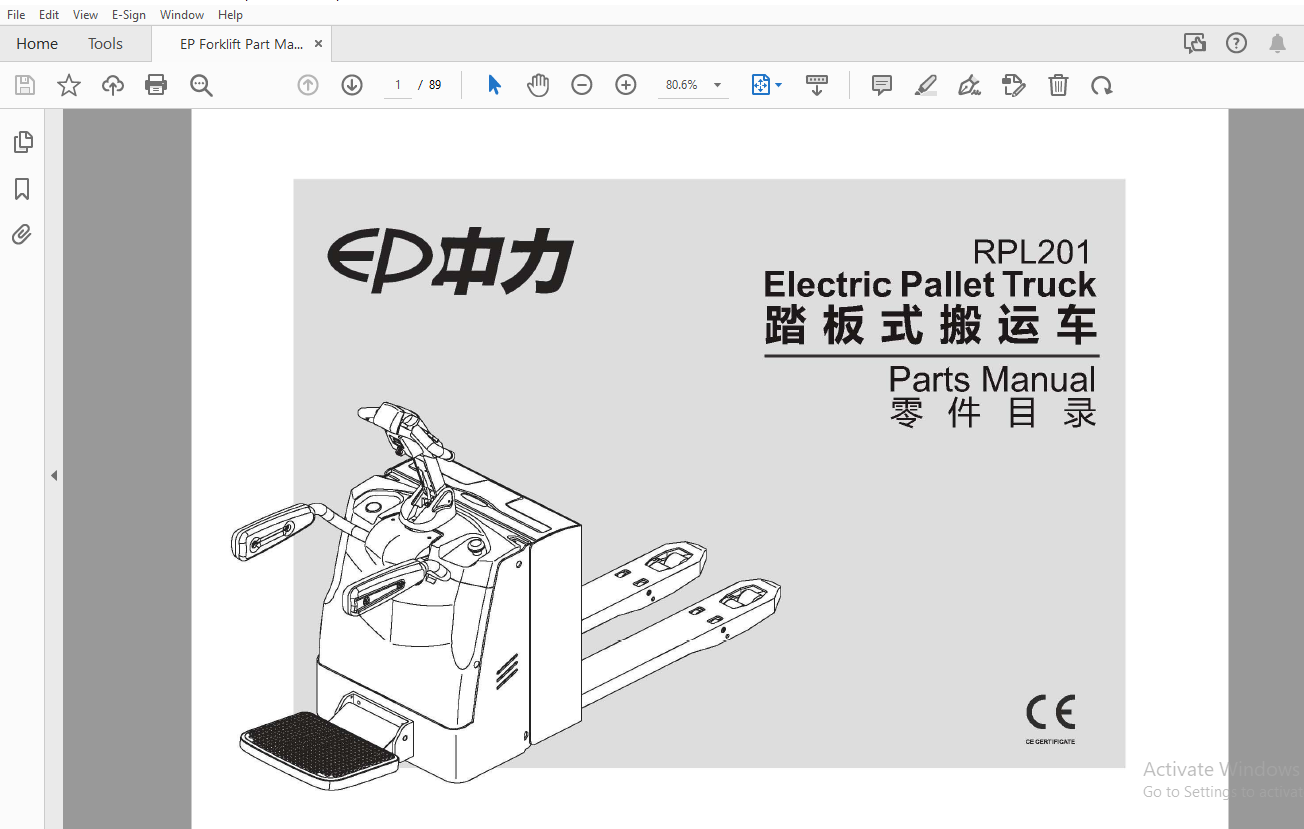
Task: Click the Parts Manual heading
Action: [x=992, y=380]
